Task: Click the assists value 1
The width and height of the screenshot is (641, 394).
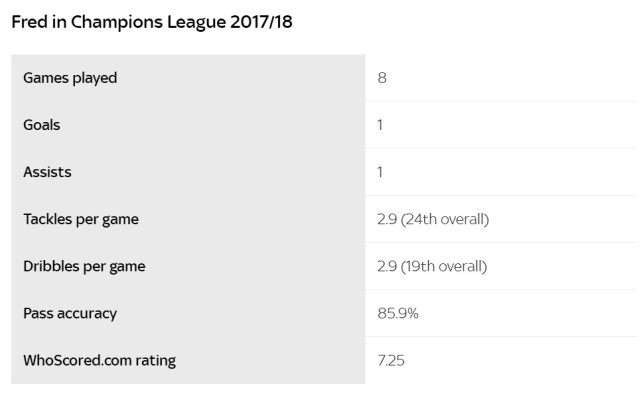Action: click(380, 172)
